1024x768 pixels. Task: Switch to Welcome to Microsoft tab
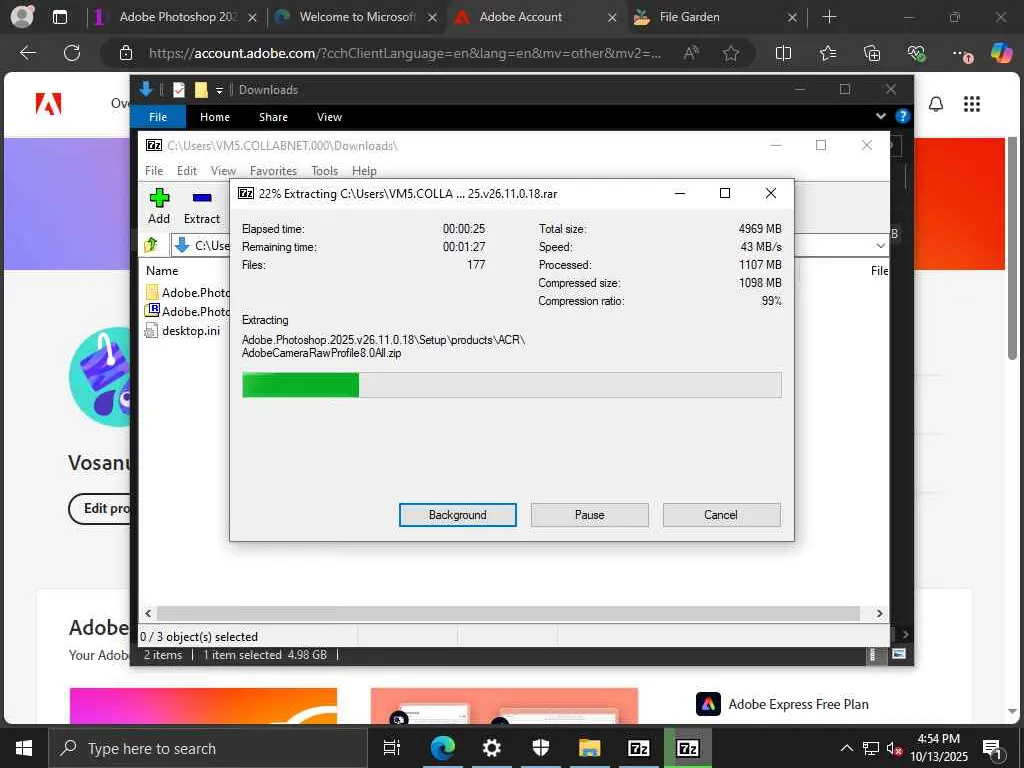click(x=356, y=18)
